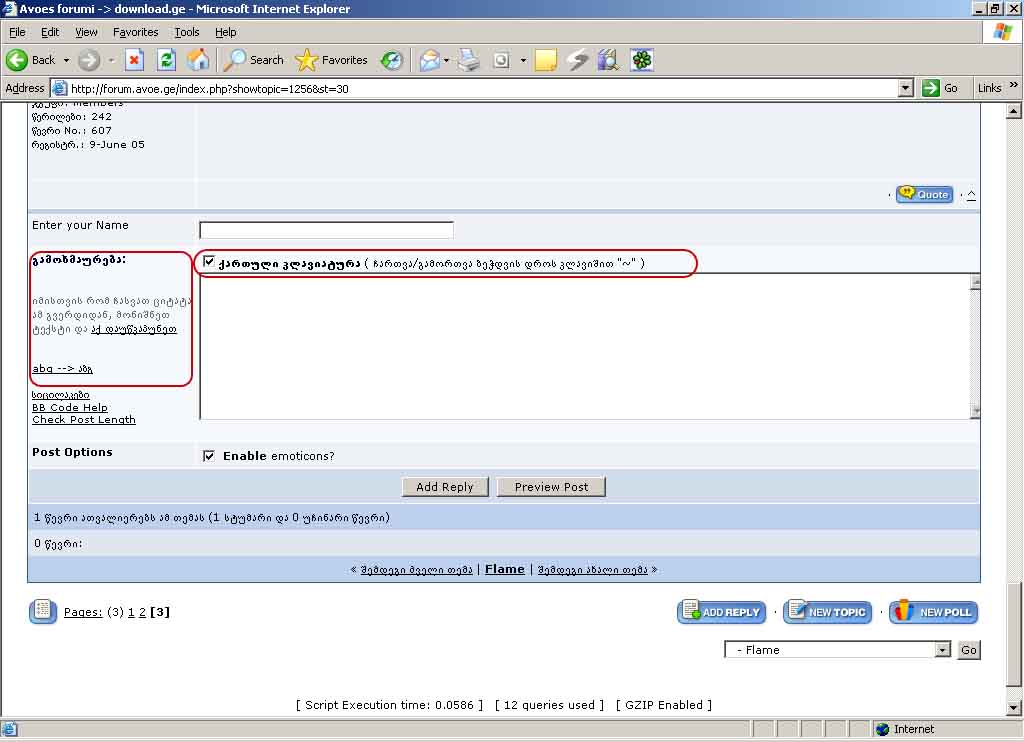Open the Check Post Length link
The width and height of the screenshot is (1024, 742).
click(84, 419)
